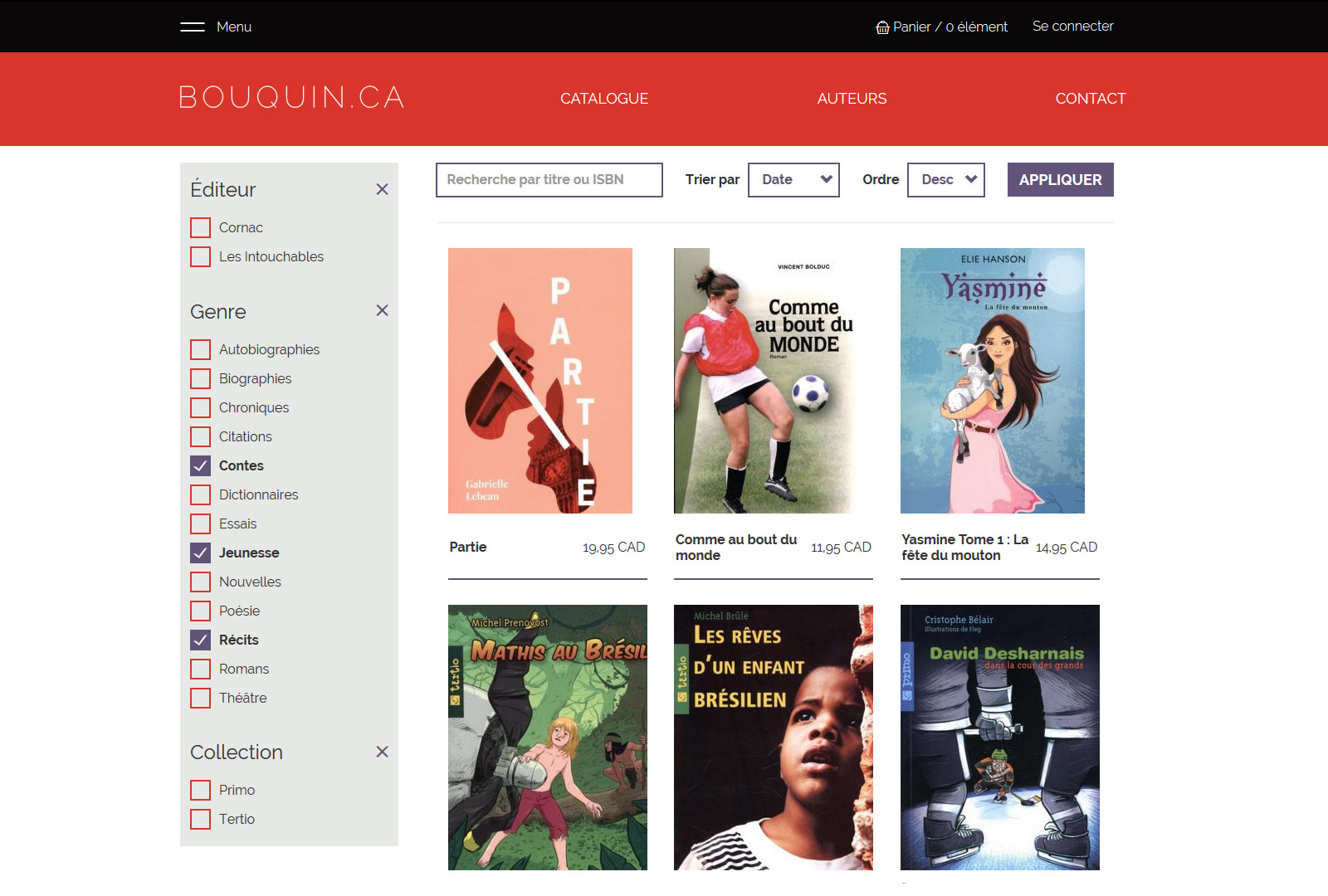The width and height of the screenshot is (1328, 896).
Task: Go to the CATALOGUE page
Action: pos(604,99)
